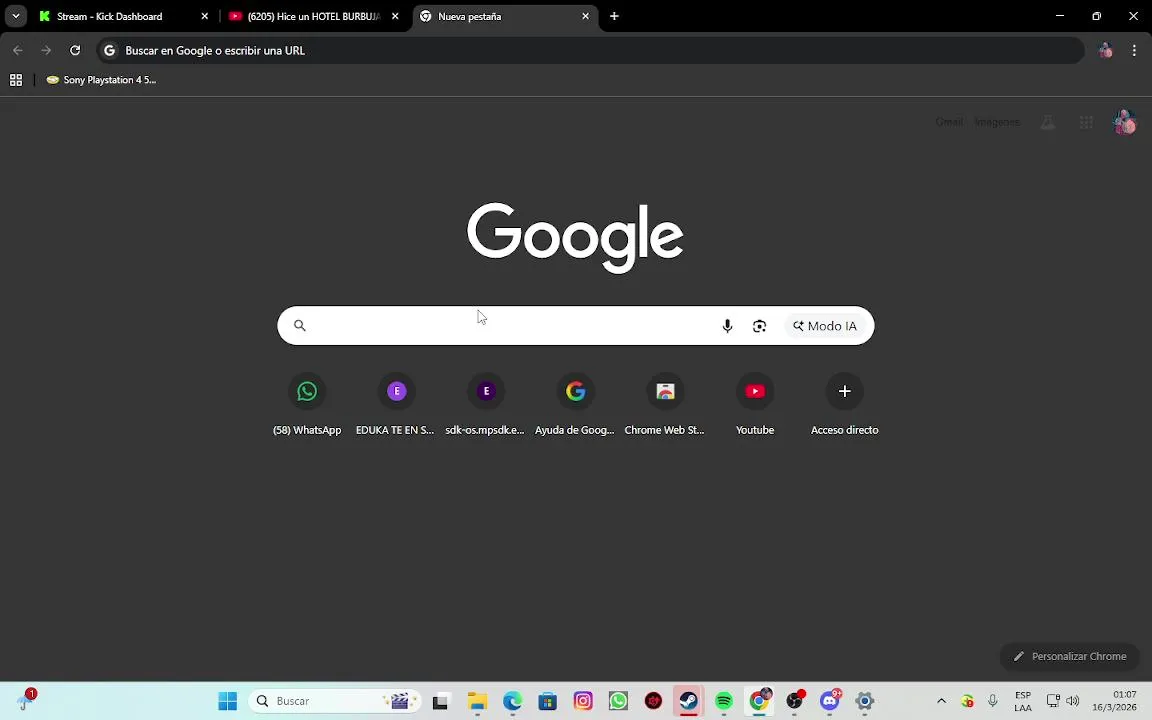Open Modo IA search mode
1152x720 pixels.
point(824,325)
